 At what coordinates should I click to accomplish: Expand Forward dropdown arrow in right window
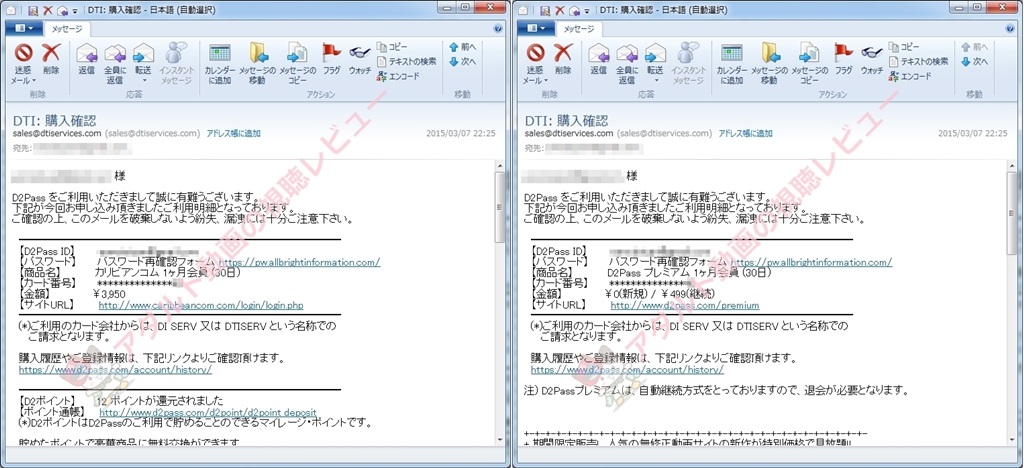656,81
